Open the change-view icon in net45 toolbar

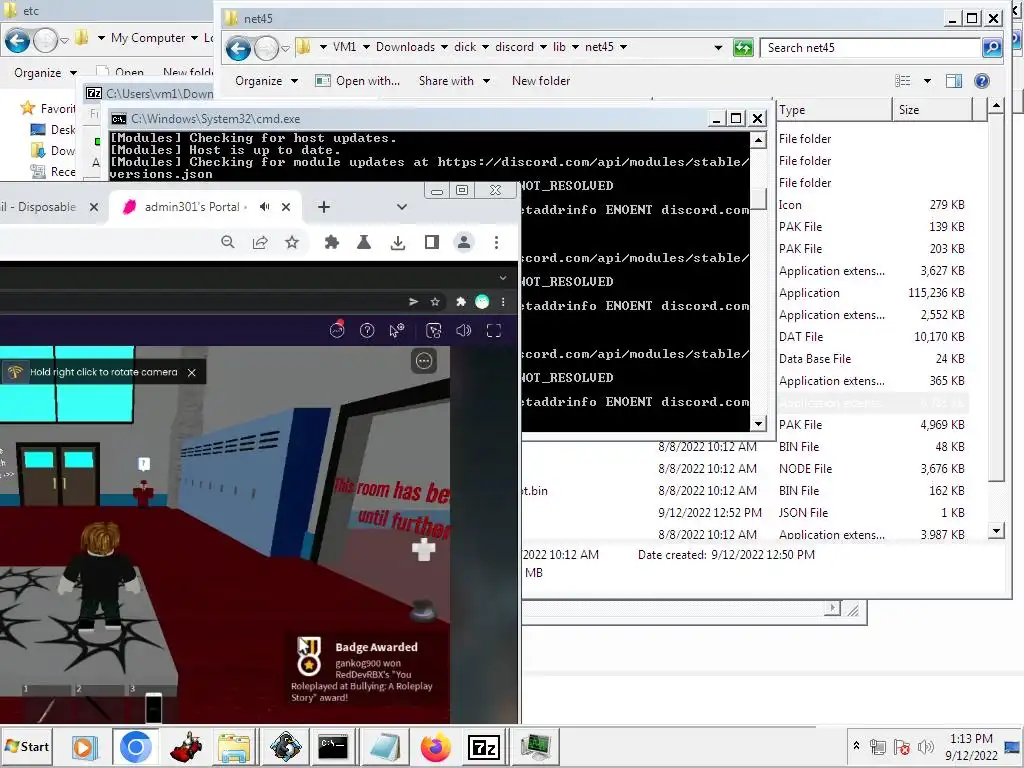(903, 81)
